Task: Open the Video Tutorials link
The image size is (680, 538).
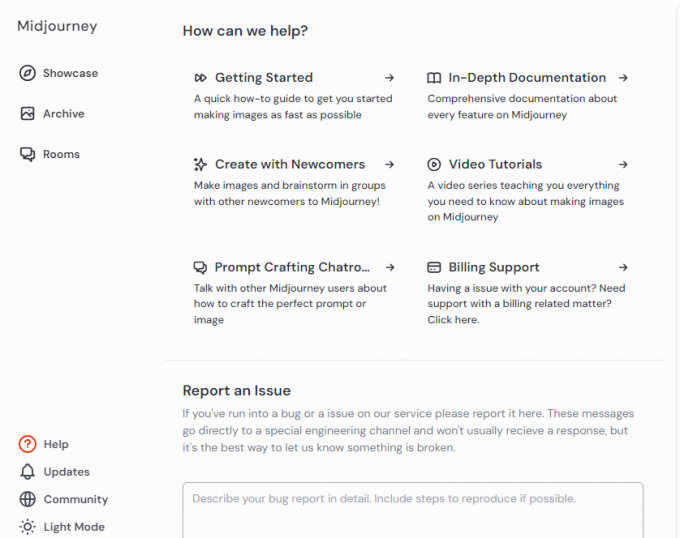Action: pos(495,164)
